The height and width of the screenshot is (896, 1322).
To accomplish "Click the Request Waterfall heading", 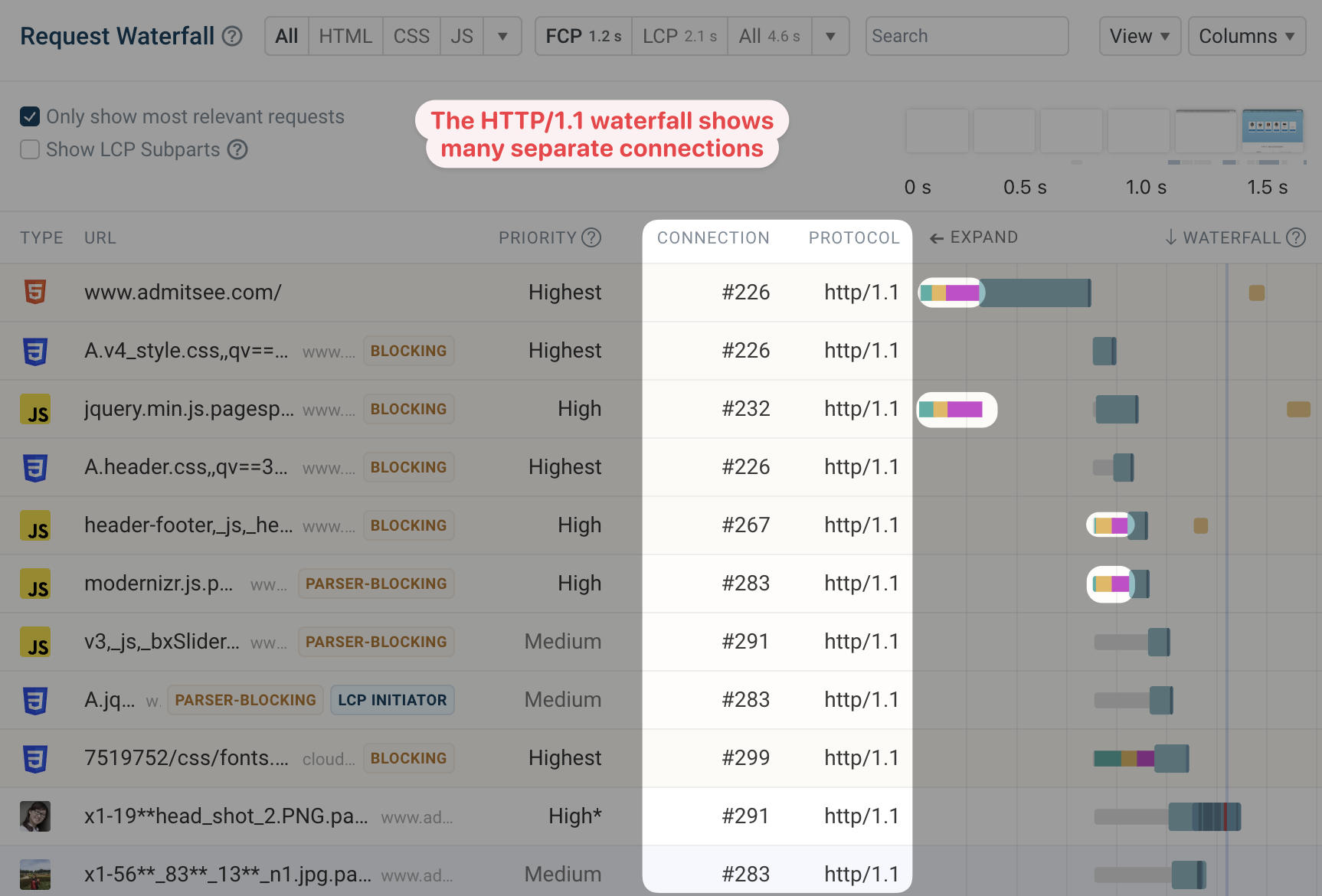I will click(117, 36).
